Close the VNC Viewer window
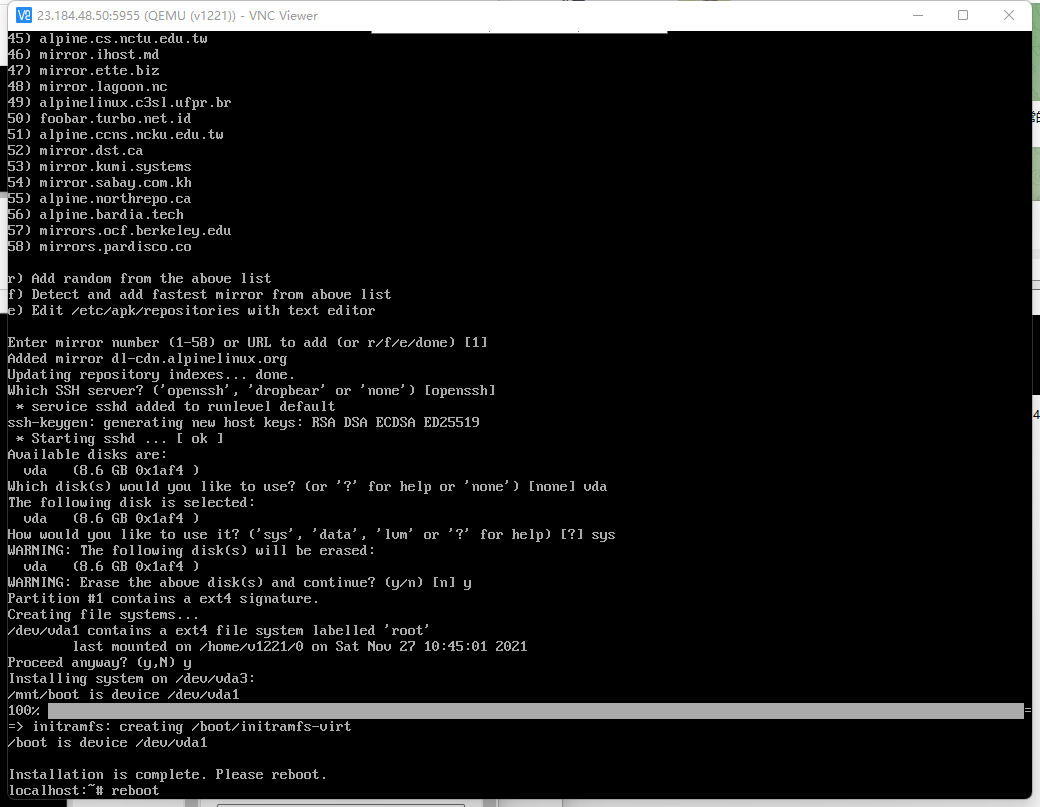 [x=1009, y=15]
